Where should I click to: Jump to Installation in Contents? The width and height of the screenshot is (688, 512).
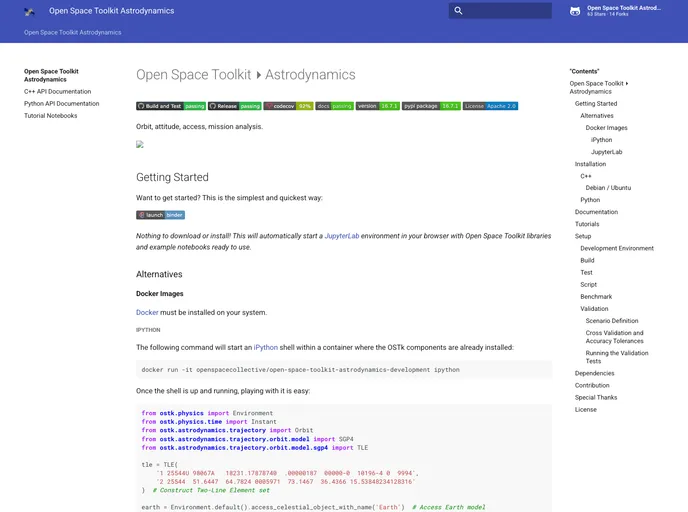[590, 164]
